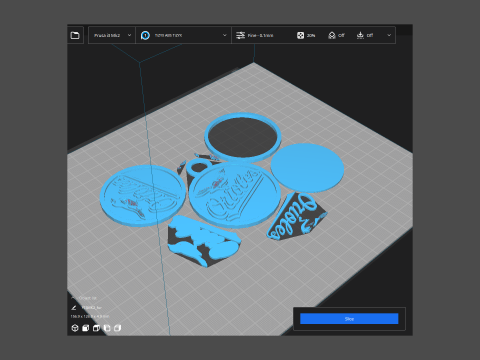
Task: Switch to top view cube icon
Action: (x=96, y=328)
